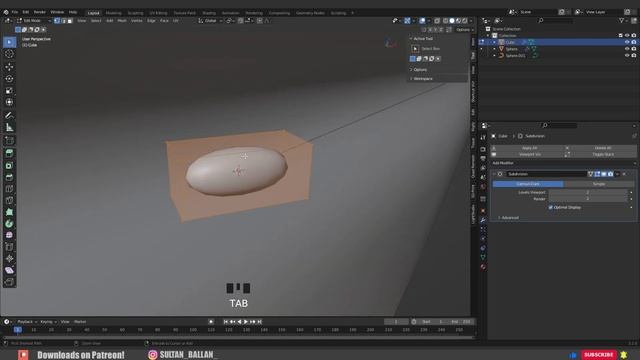The height and width of the screenshot is (360, 640).
Task: Open the Render properties tab icon
Action: (x=483, y=149)
